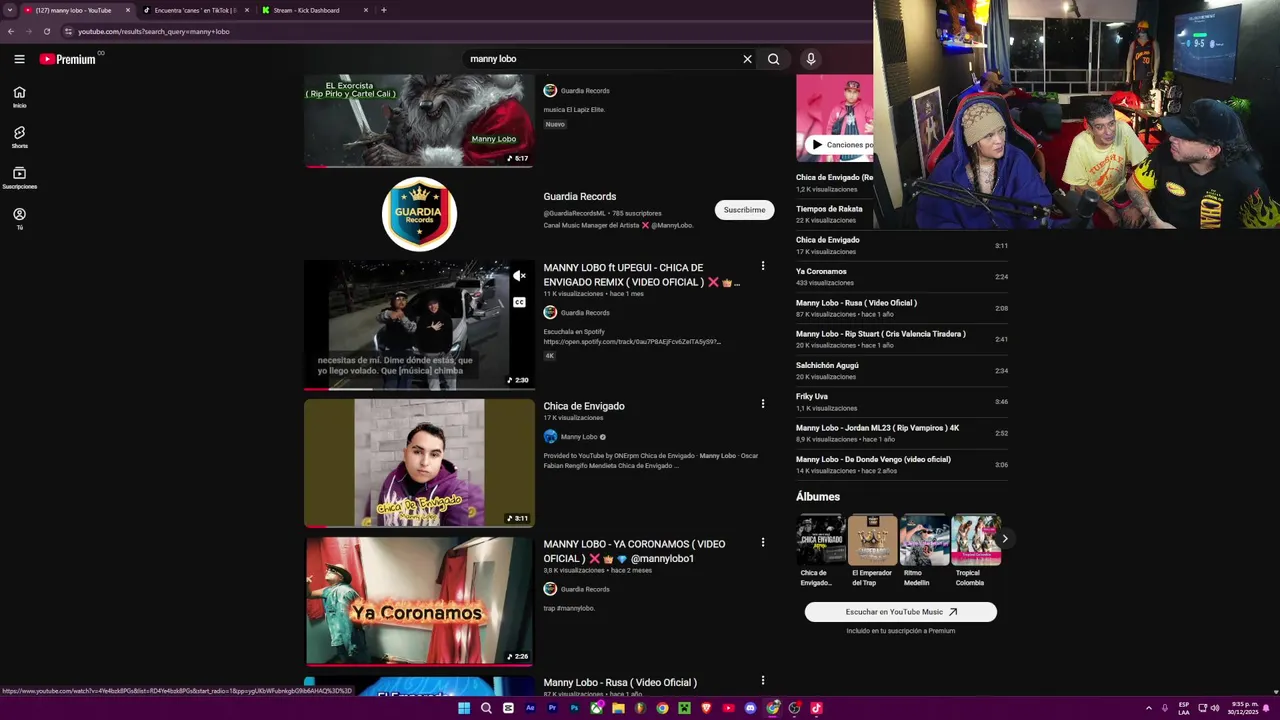Open the Tú profile sidebar icon
This screenshot has width=1280, height=720.
[x=19, y=219]
